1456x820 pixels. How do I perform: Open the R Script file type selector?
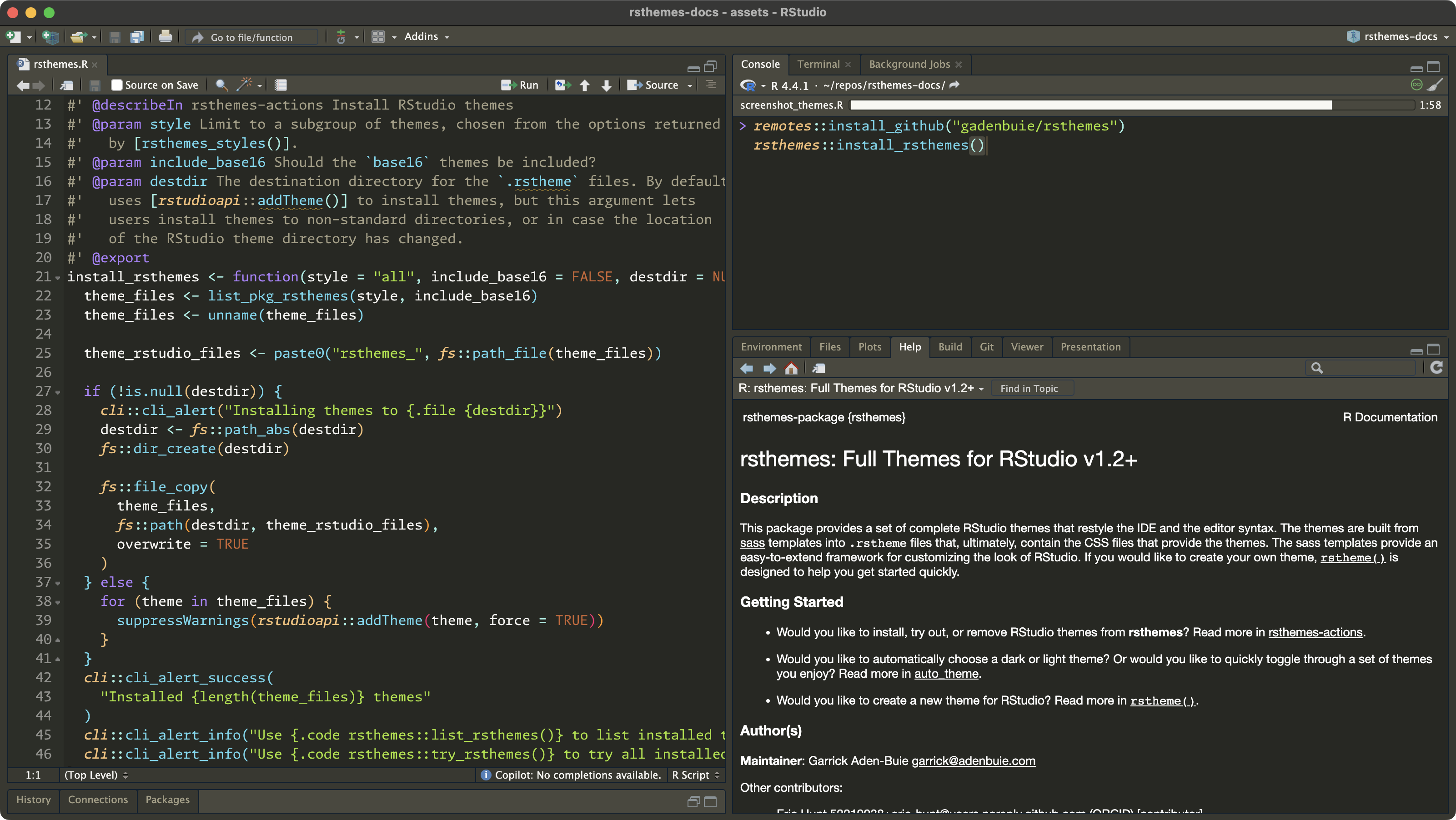point(695,775)
